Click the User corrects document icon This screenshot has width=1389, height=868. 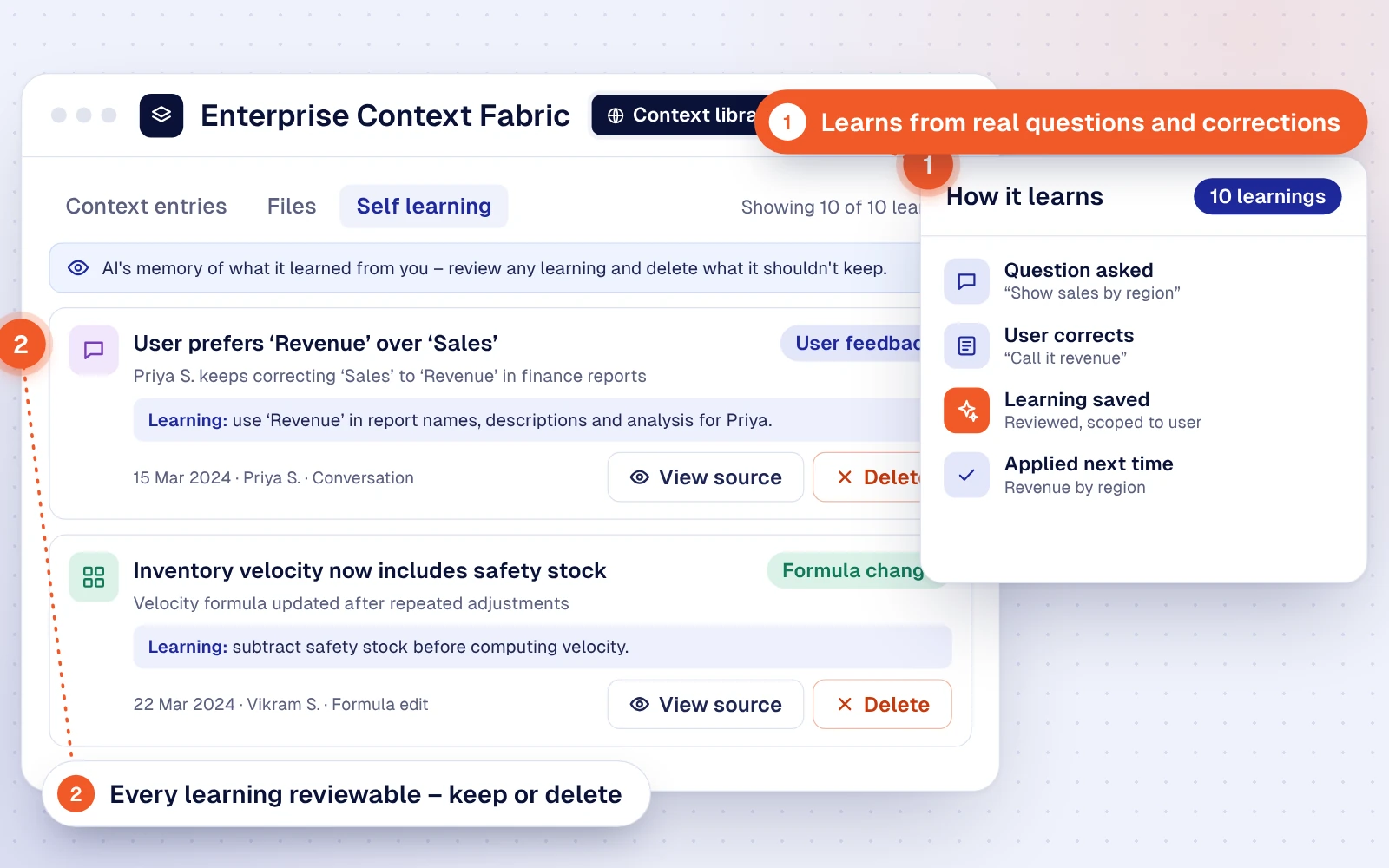point(966,346)
